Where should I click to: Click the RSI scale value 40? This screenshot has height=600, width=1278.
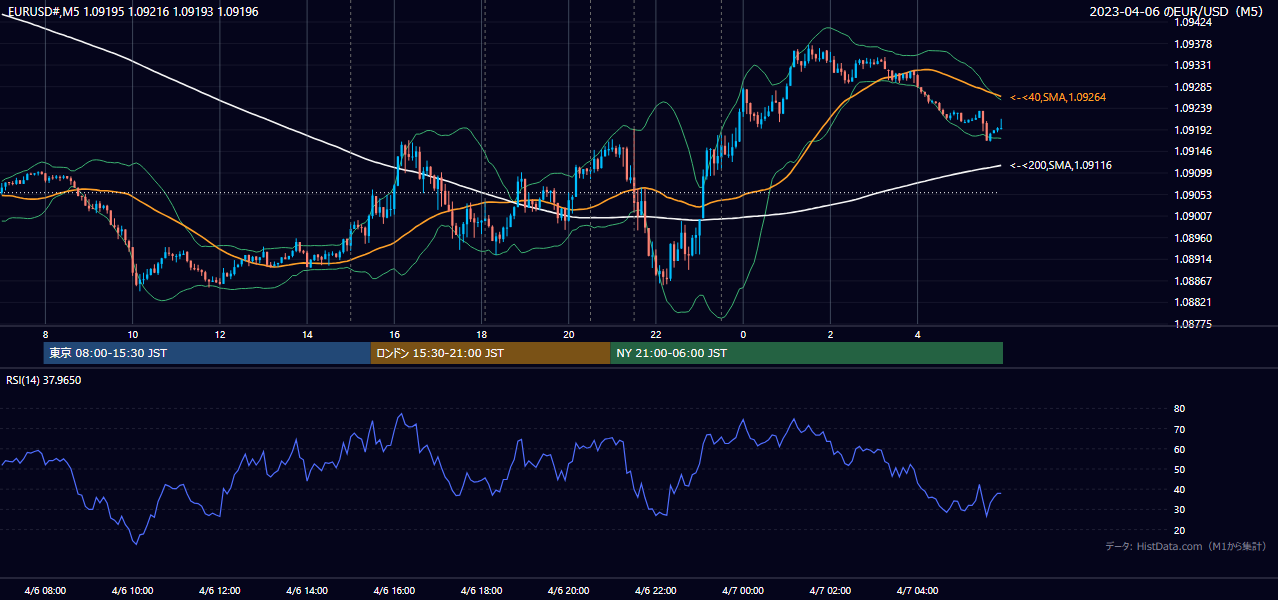pyautogui.click(x=1180, y=489)
